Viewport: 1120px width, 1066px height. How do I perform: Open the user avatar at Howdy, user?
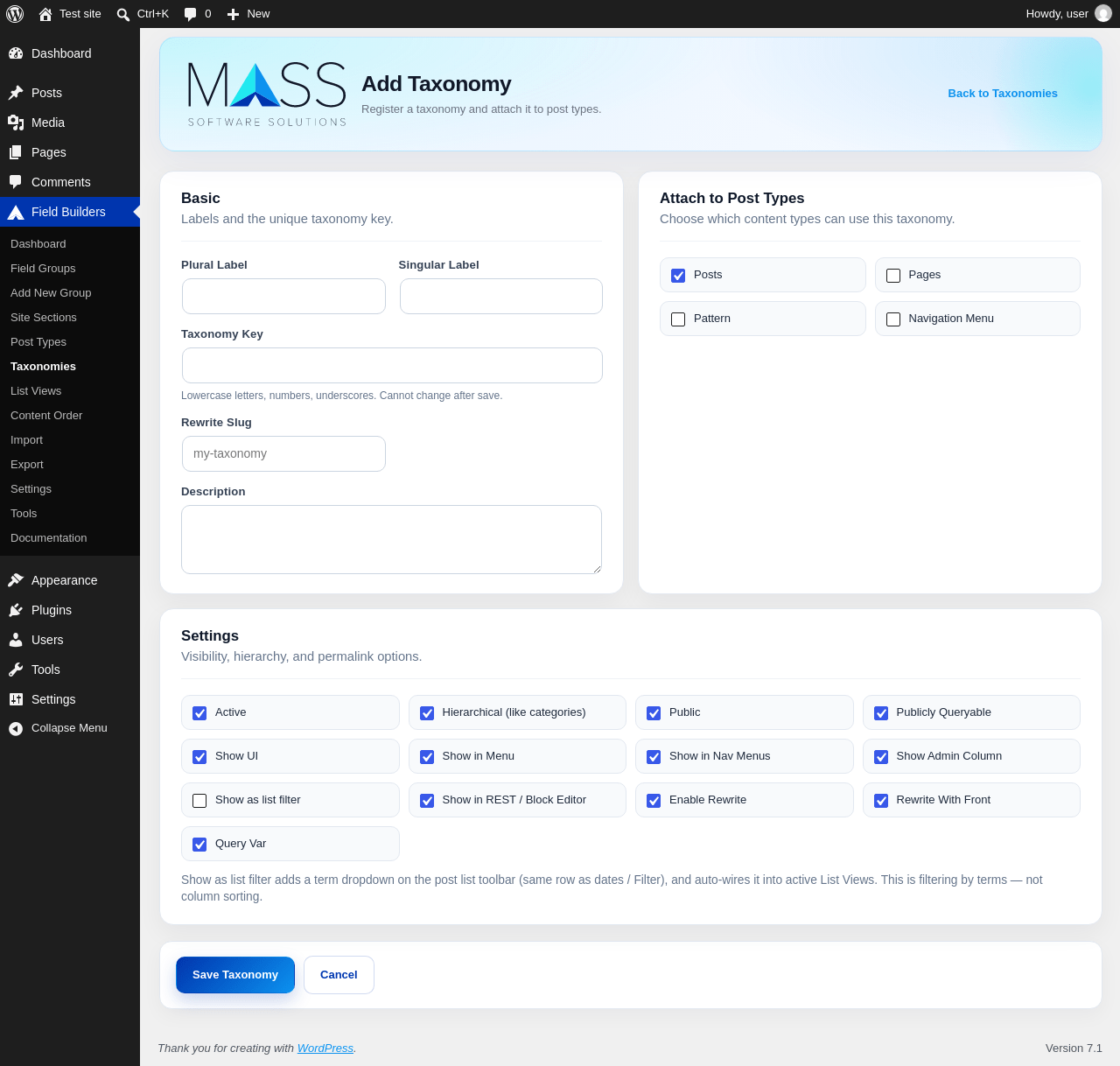click(1103, 14)
